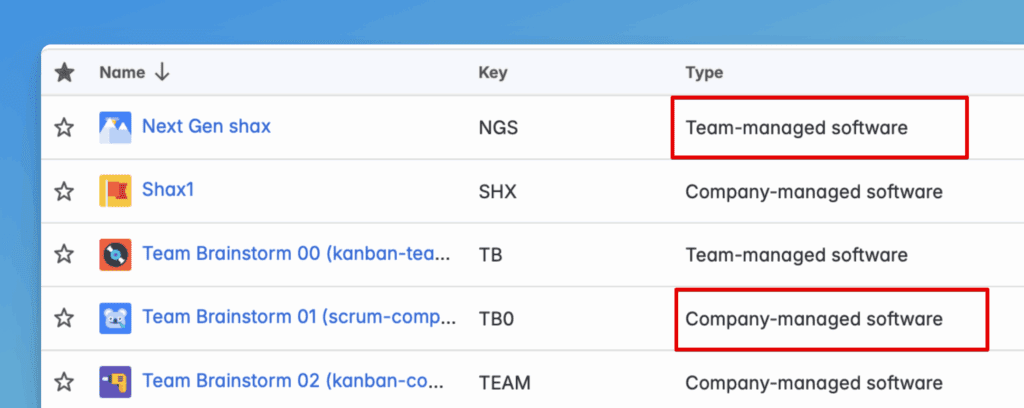The width and height of the screenshot is (1024, 408).
Task: Star the Shax1 project
Action: click(64, 191)
